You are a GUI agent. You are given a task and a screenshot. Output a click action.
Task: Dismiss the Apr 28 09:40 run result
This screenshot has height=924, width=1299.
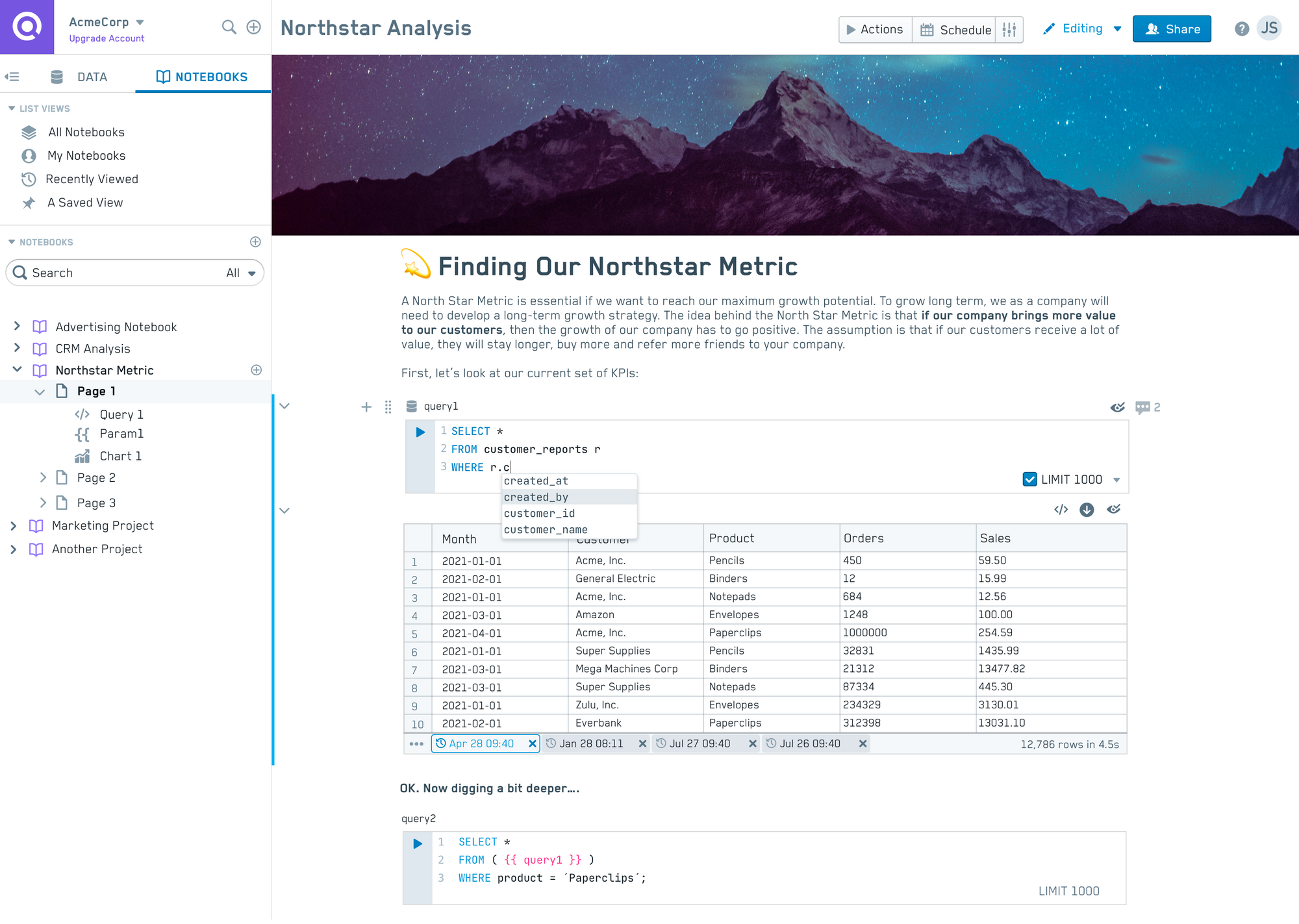click(533, 743)
